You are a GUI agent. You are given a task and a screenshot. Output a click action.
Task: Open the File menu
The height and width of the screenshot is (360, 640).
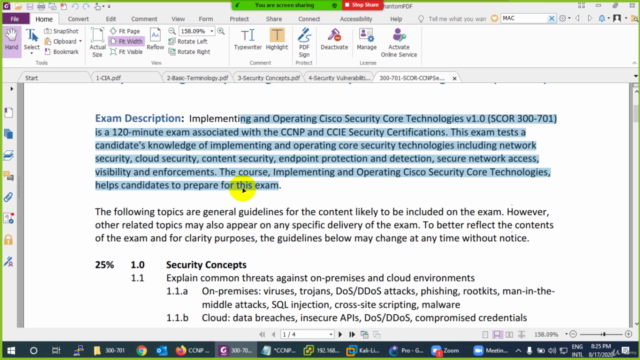pyautogui.click(x=15, y=19)
